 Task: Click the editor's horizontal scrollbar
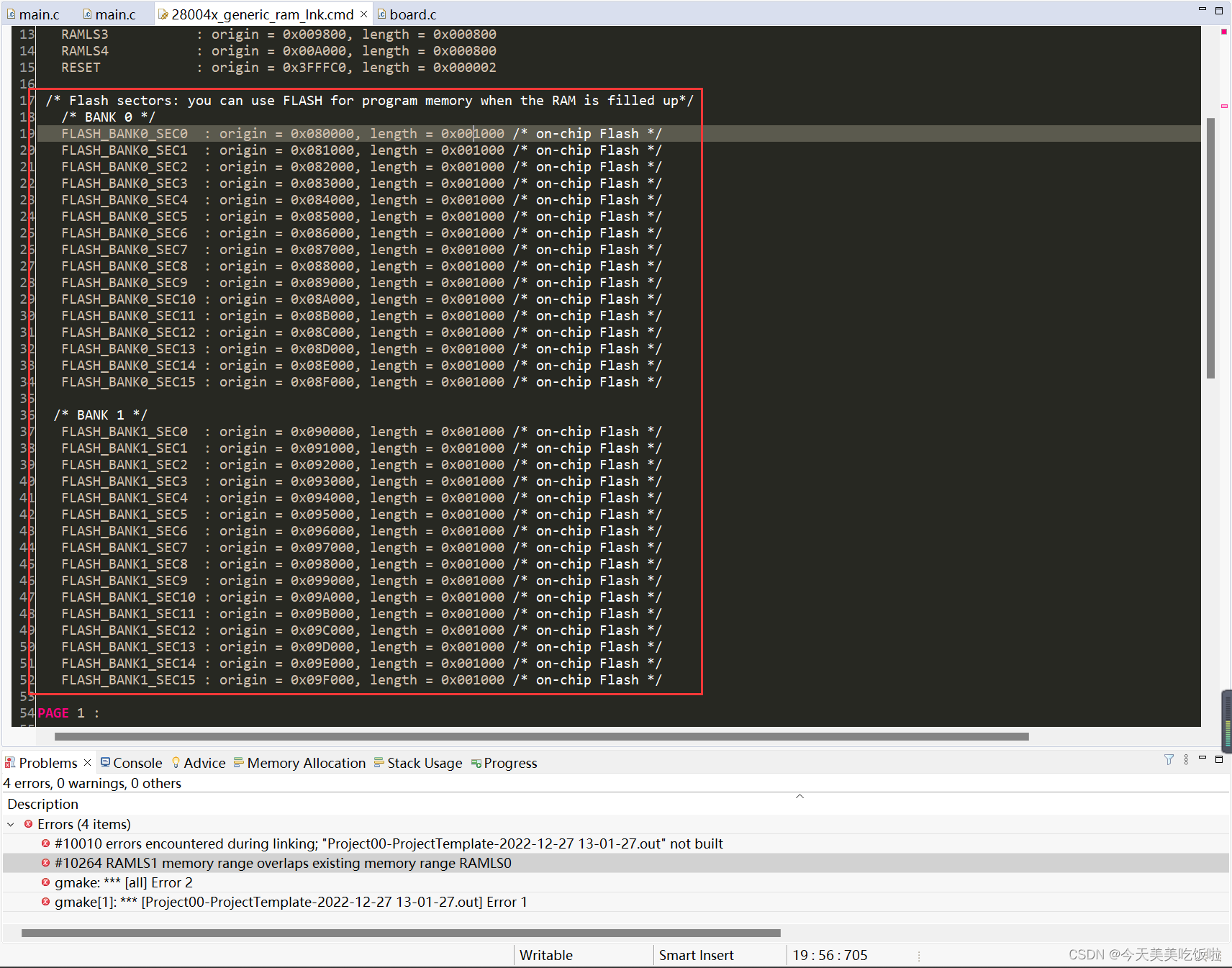click(540, 736)
